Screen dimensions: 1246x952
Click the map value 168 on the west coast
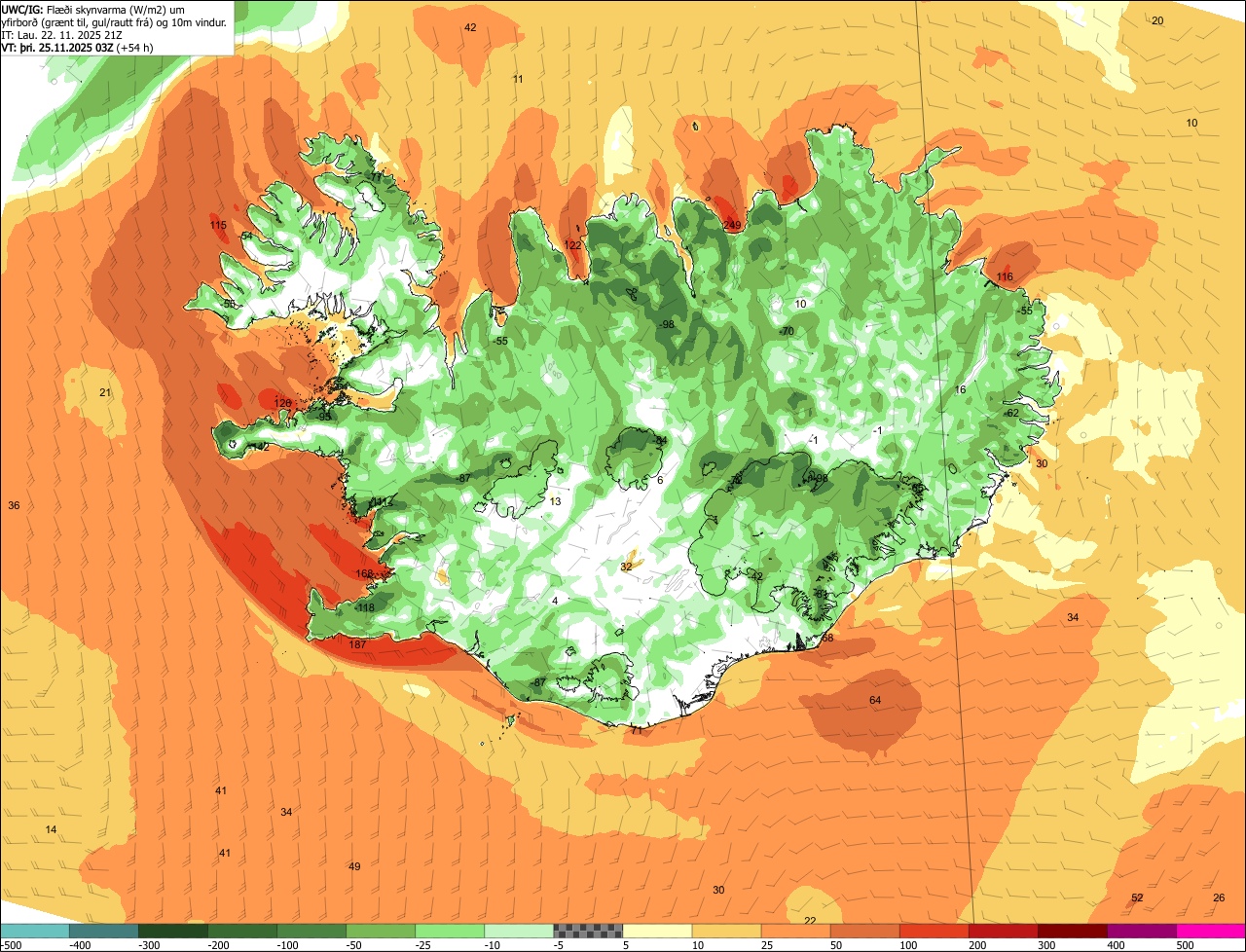[x=365, y=574]
